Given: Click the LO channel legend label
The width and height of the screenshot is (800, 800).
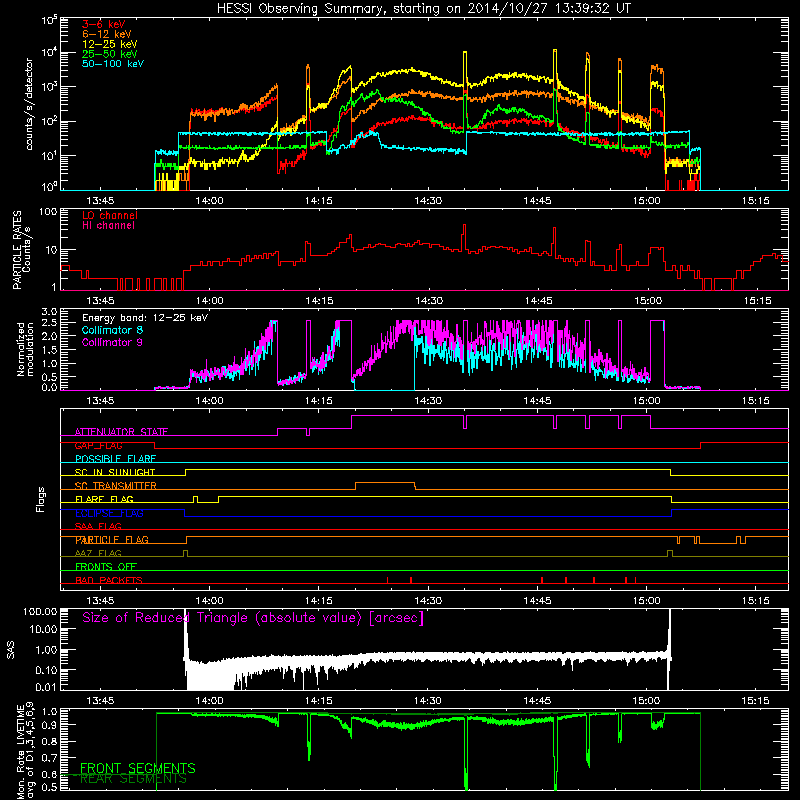Looking at the screenshot, I should [110, 215].
